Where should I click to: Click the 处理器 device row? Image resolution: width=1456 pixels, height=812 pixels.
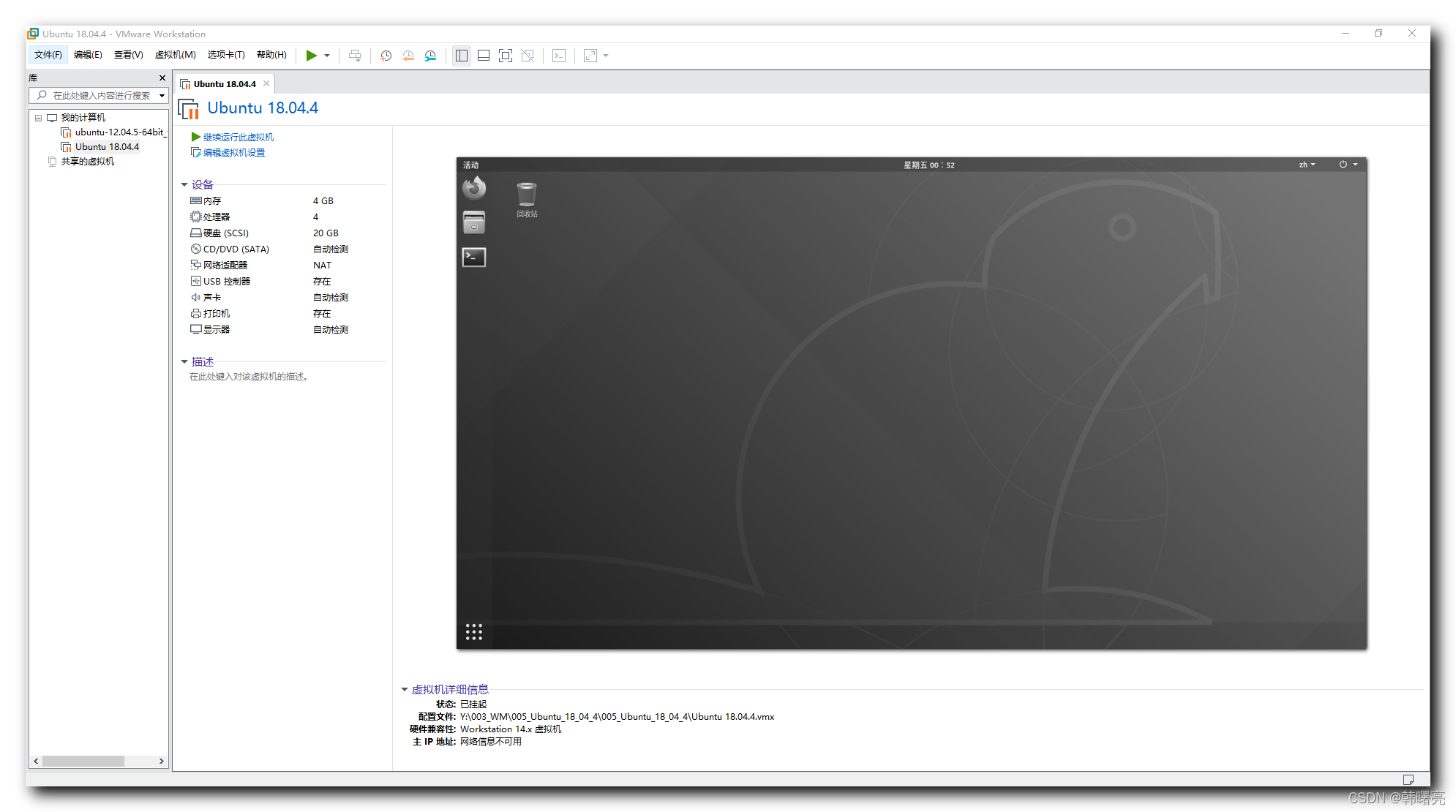point(287,217)
